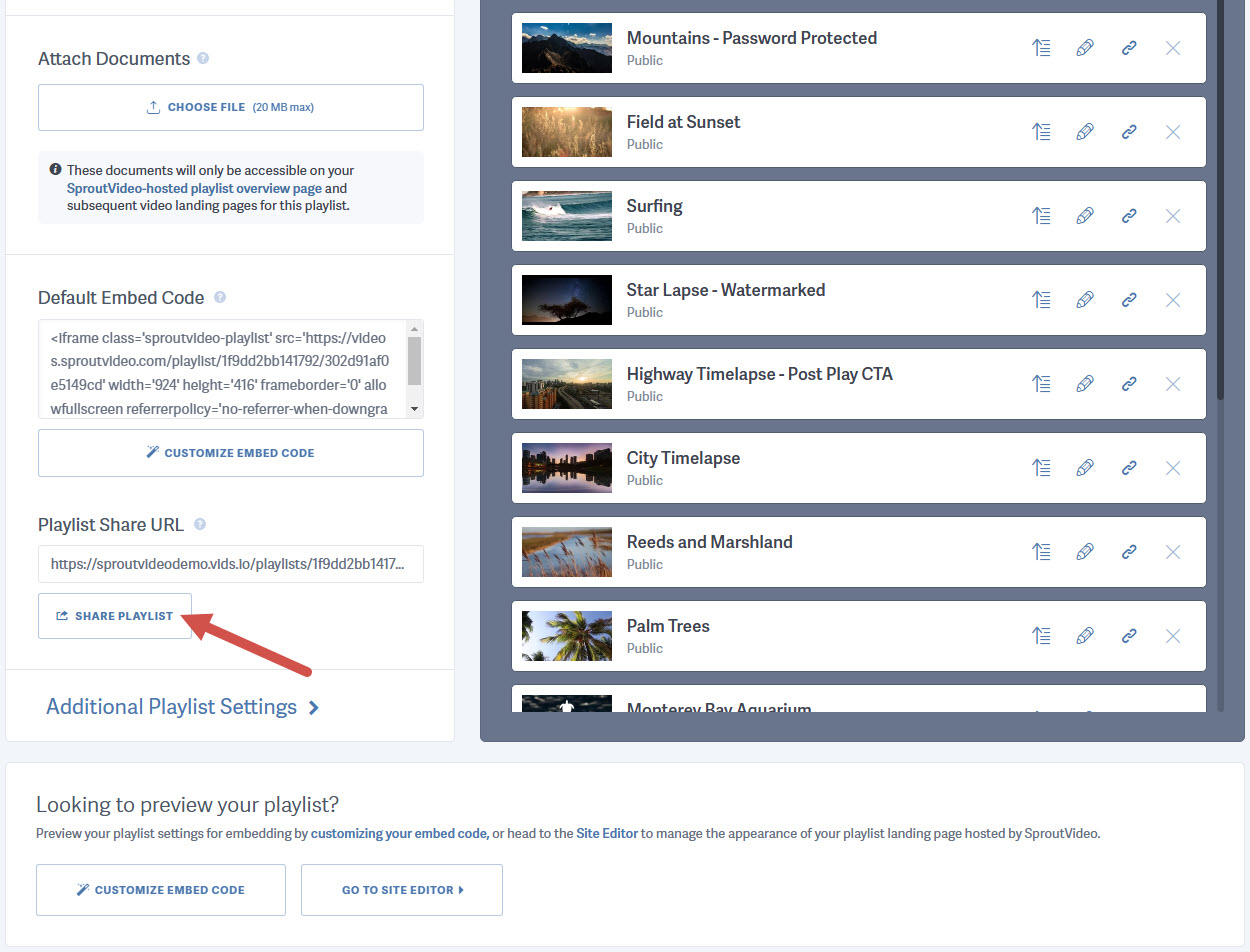Click Choose File upload button
Image resolution: width=1250 pixels, height=952 pixels.
230,107
